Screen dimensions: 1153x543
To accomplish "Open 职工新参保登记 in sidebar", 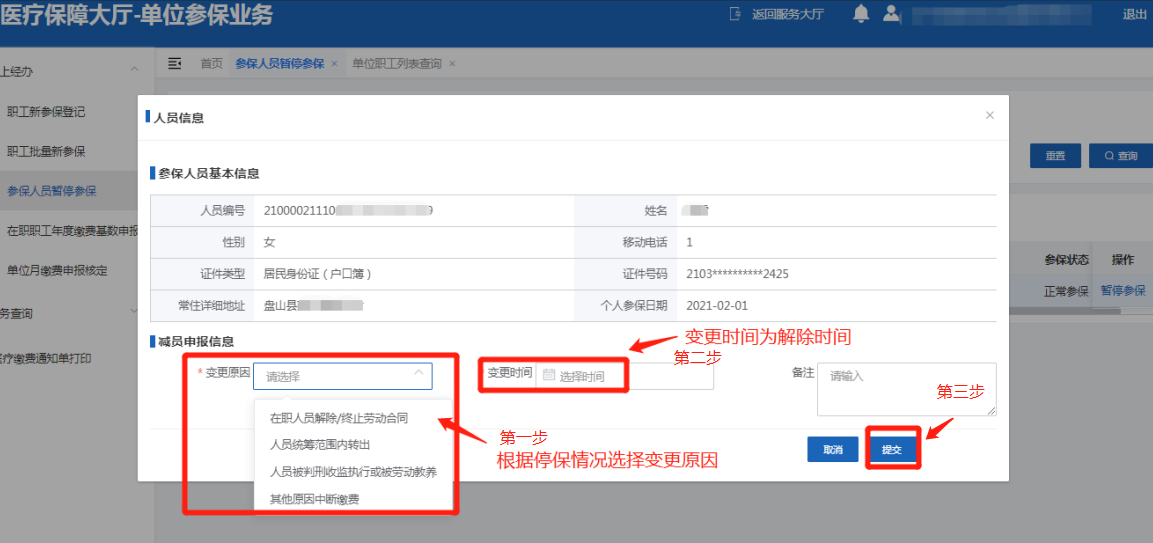I will [46, 112].
